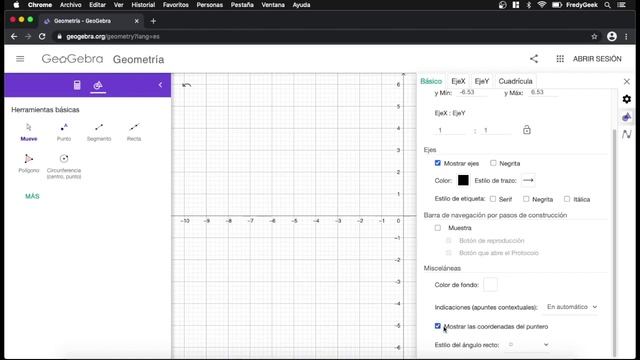Viewport: 640px width, 360px height.
Task: Open the GeoGebra hamburger menu
Action: click(x=20, y=59)
